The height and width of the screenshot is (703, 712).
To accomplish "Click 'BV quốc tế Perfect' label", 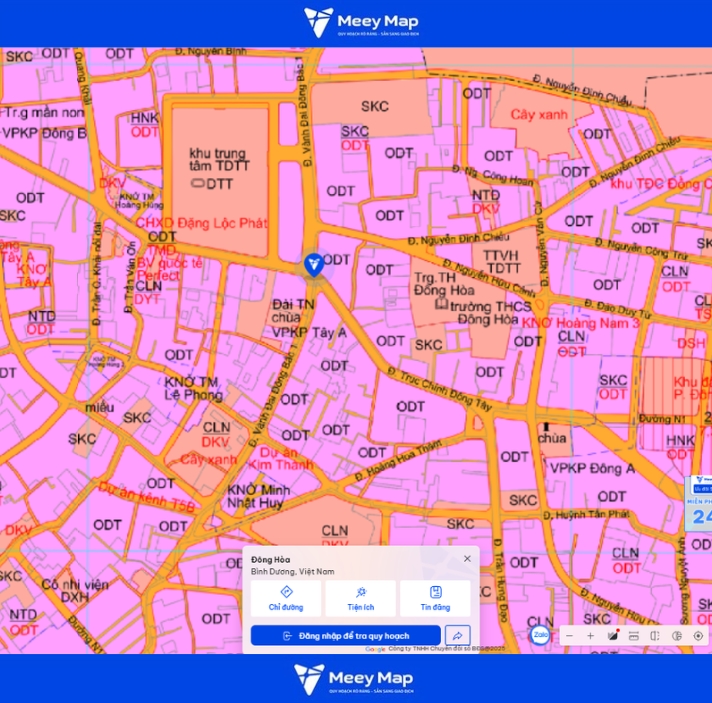I will [169, 269].
